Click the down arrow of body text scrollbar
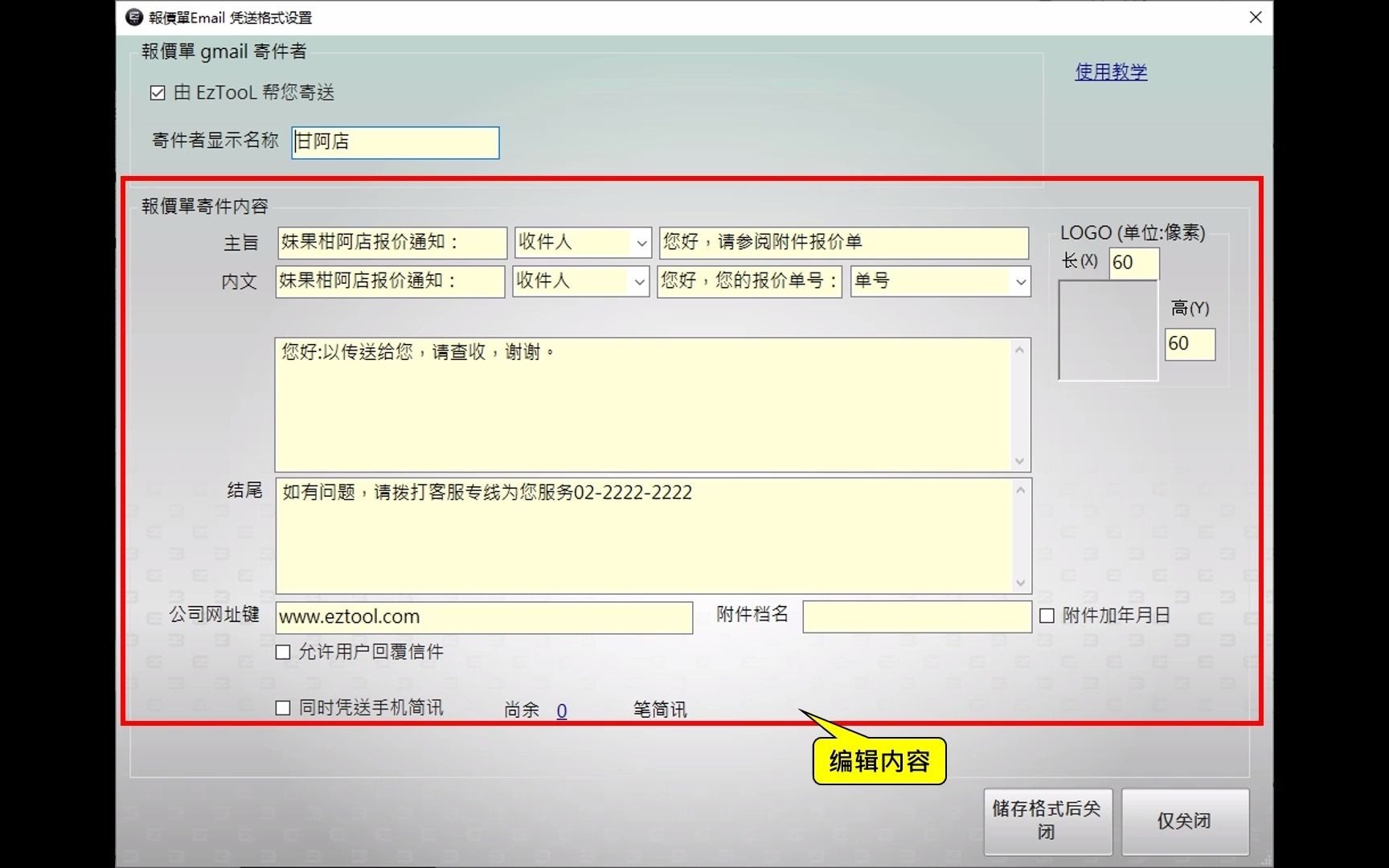The width and height of the screenshot is (1389, 868). click(x=1020, y=461)
